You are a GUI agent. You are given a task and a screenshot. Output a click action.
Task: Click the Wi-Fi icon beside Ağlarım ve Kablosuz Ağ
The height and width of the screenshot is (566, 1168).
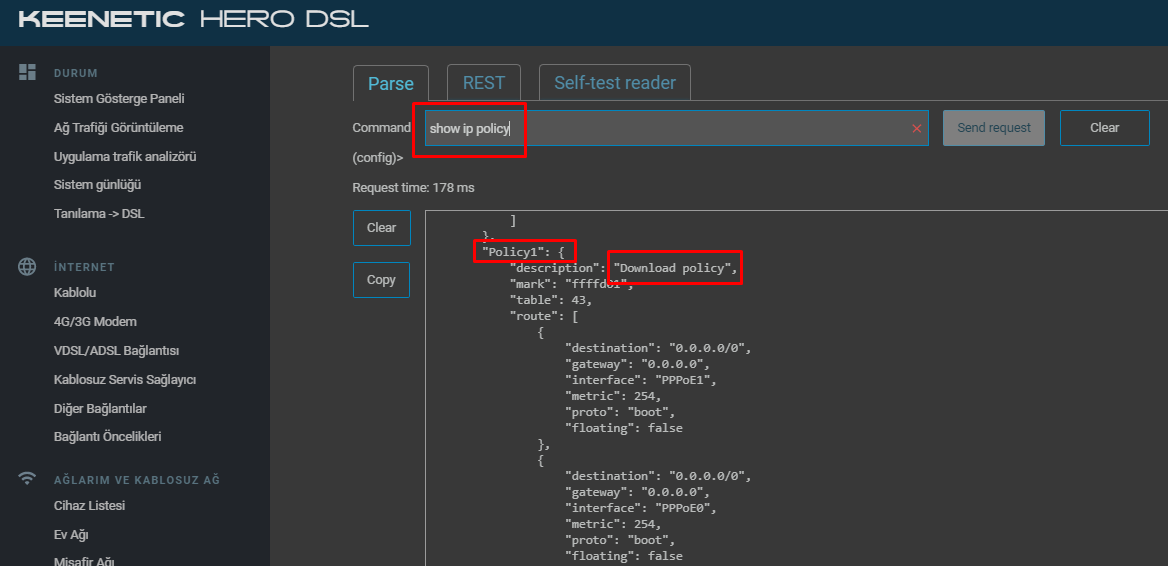[x=28, y=480]
